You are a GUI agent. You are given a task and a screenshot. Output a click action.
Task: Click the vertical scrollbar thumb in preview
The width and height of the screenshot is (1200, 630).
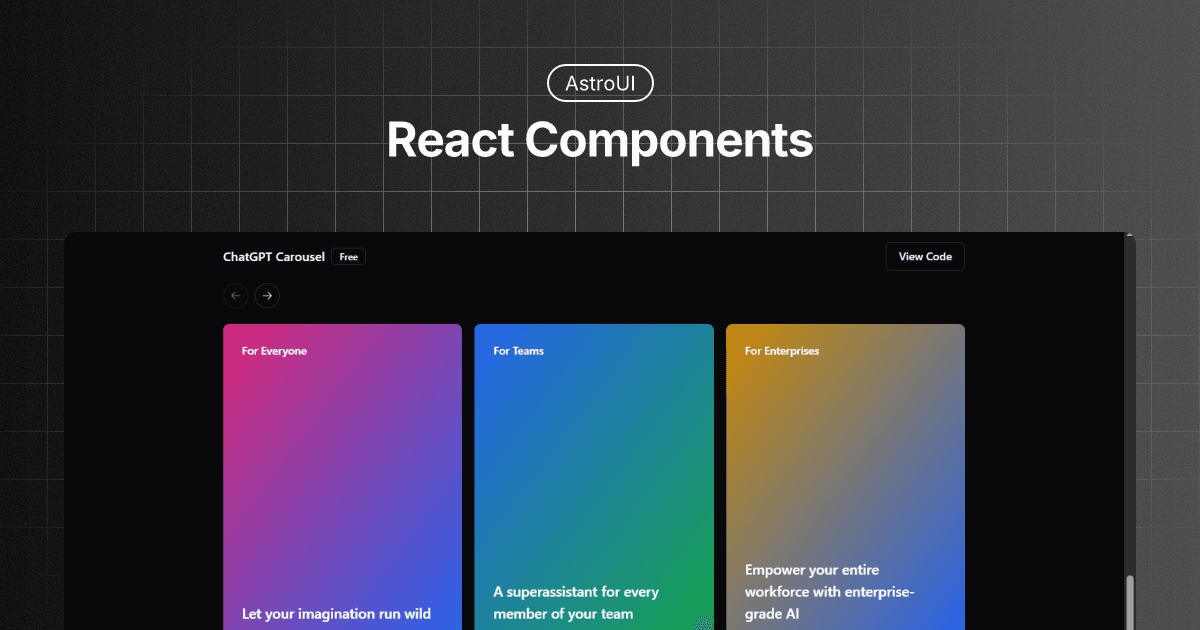[x=1130, y=602]
